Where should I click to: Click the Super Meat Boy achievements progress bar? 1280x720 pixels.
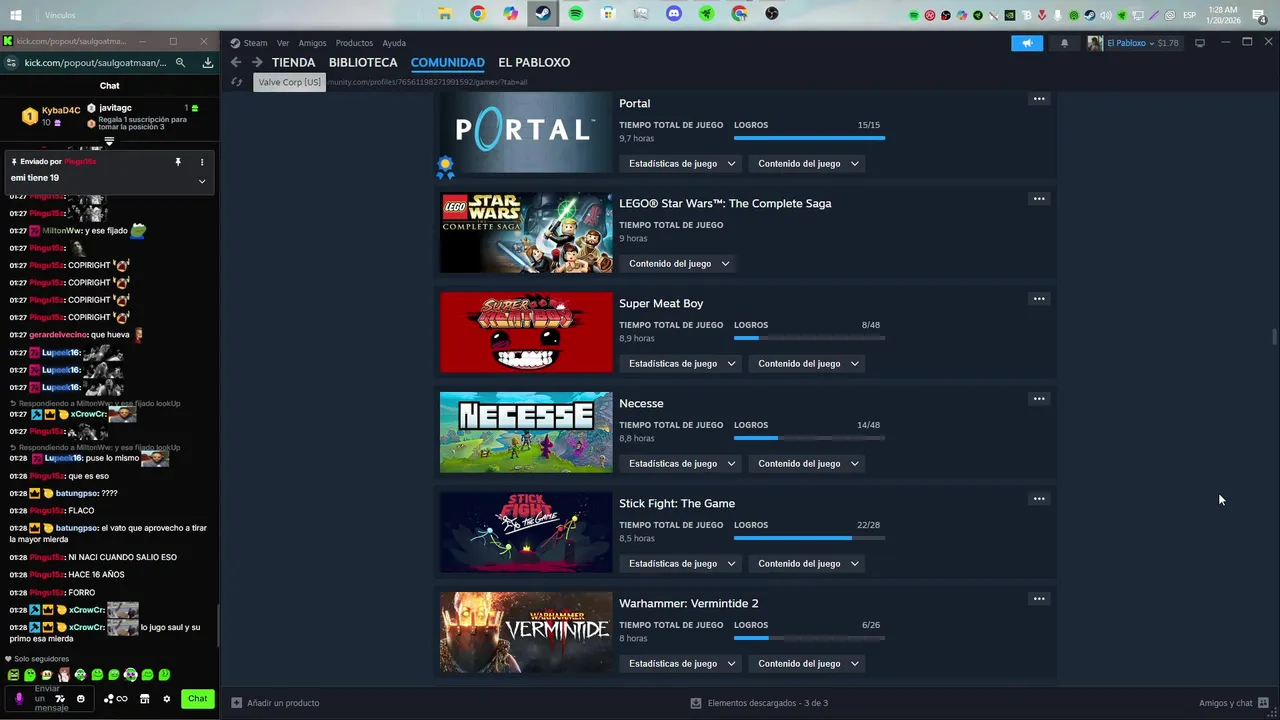[x=809, y=338]
